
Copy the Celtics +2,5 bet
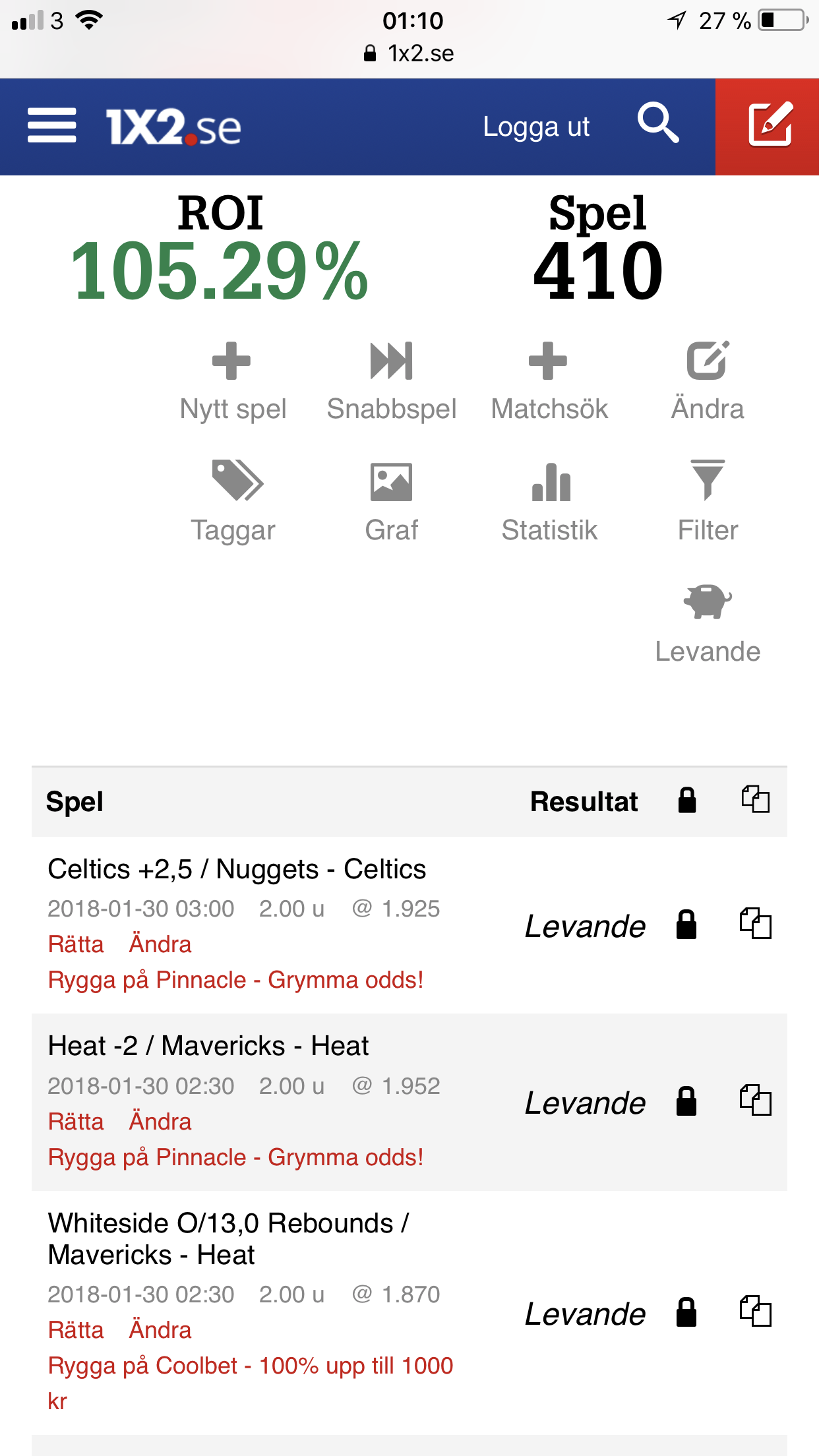click(x=755, y=923)
